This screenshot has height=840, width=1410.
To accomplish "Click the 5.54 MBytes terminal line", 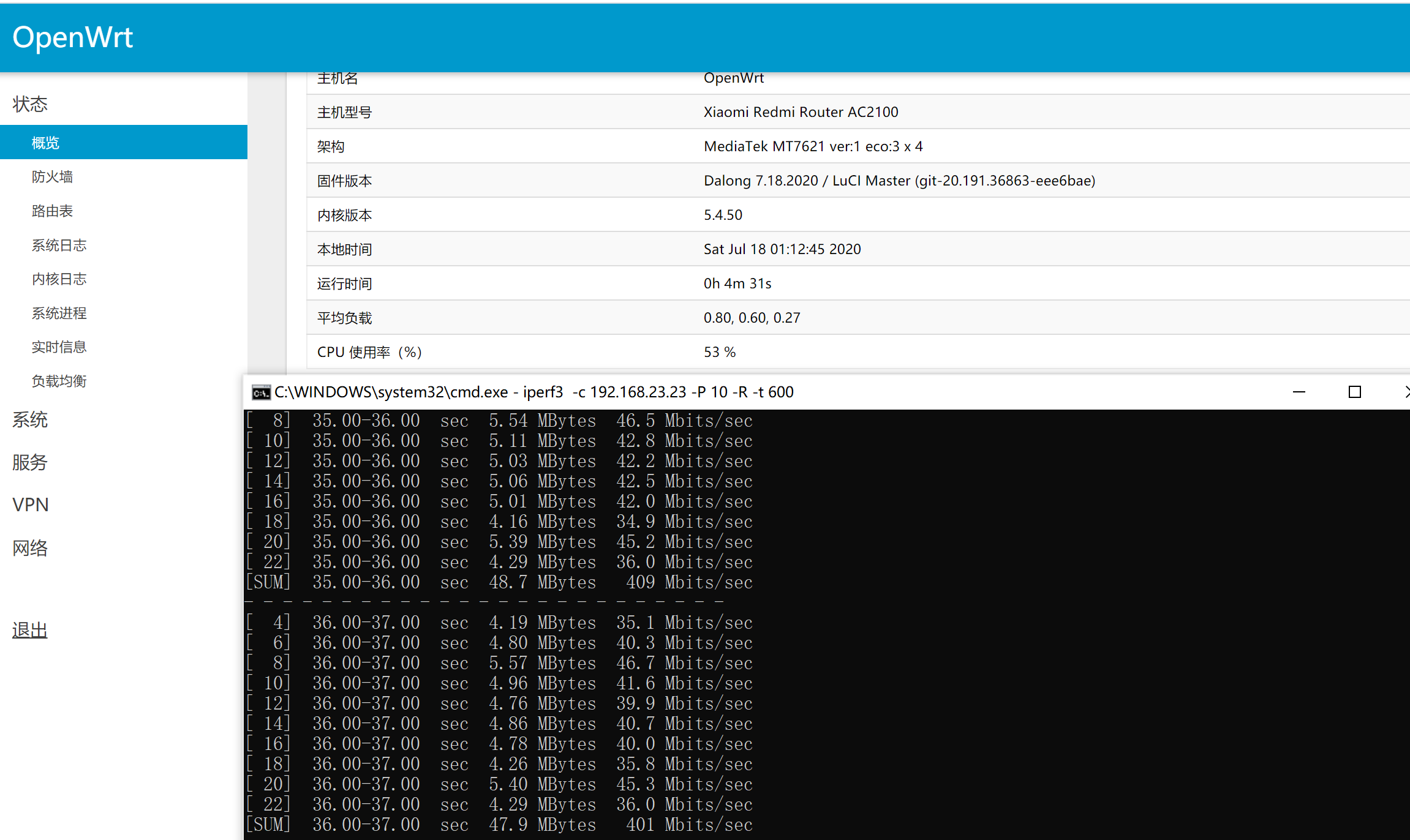I will tap(499, 420).
